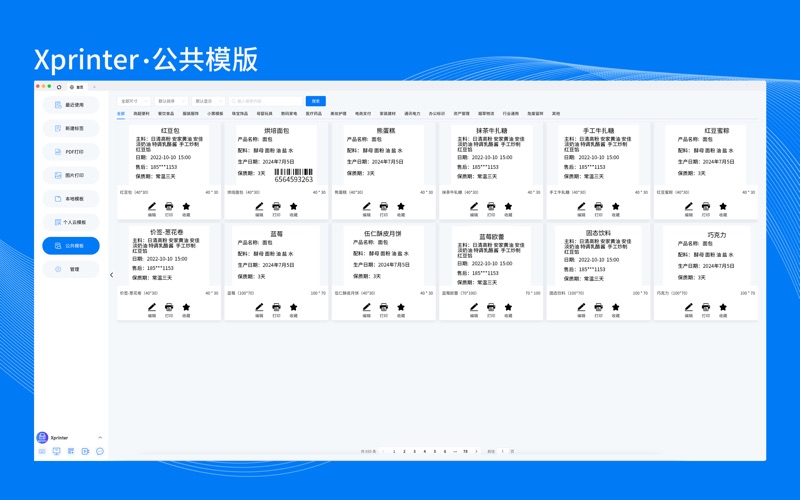Click the monitor icon at bottom left
Image resolution: width=800 pixels, height=500 pixels.
tap(57, 452)
